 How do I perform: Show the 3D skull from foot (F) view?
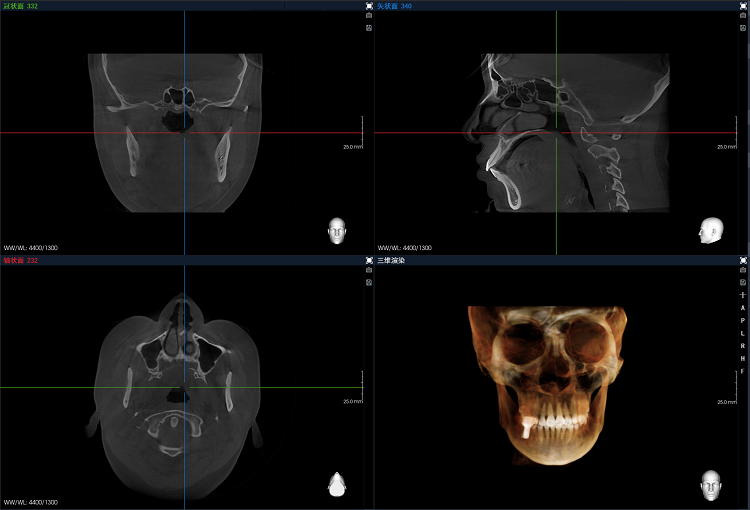pos(743,370)
